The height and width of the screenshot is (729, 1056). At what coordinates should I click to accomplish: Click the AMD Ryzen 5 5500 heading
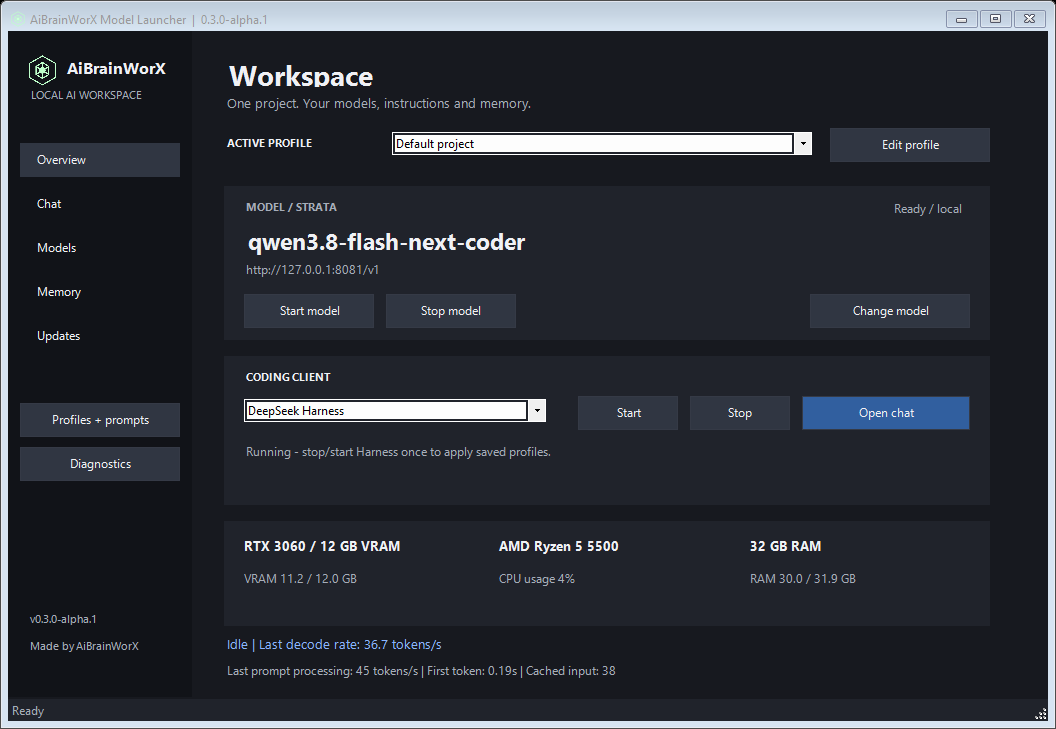(558, 546)
